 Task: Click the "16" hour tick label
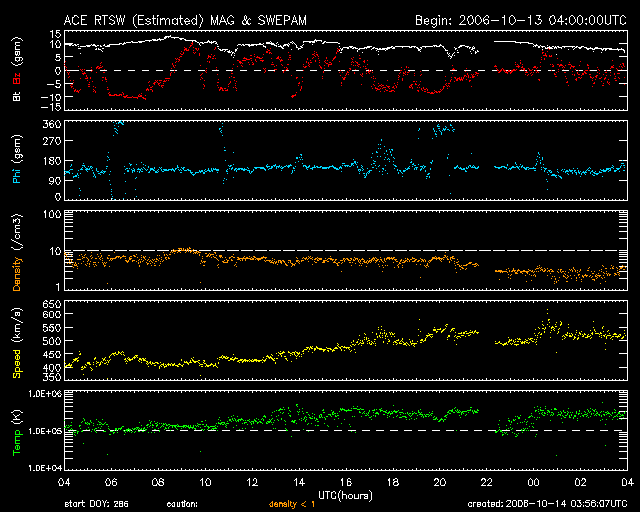346,482
